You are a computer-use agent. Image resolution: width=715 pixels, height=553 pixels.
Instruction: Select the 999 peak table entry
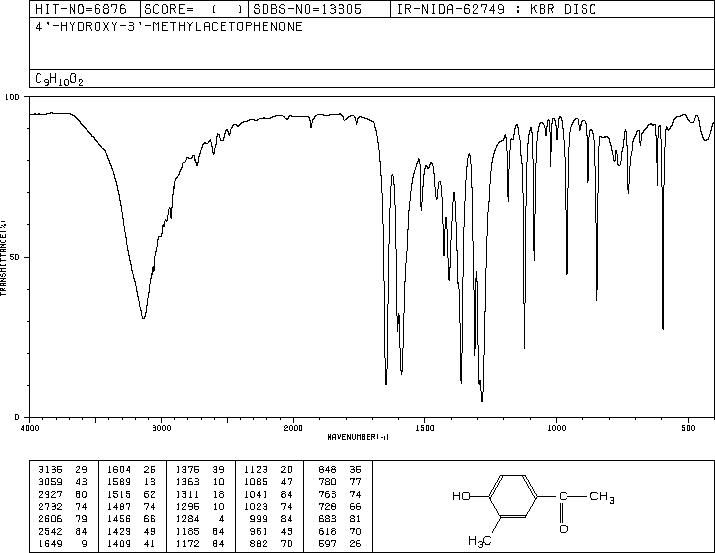click(x=271, y=519)
